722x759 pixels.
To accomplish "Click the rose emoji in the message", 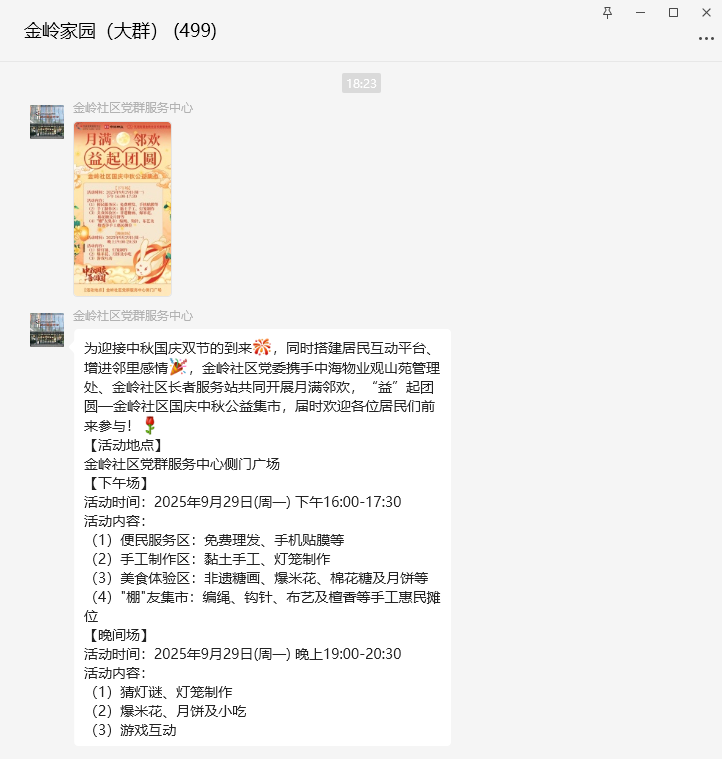I will pyautogui.click(x=150, y=425).
